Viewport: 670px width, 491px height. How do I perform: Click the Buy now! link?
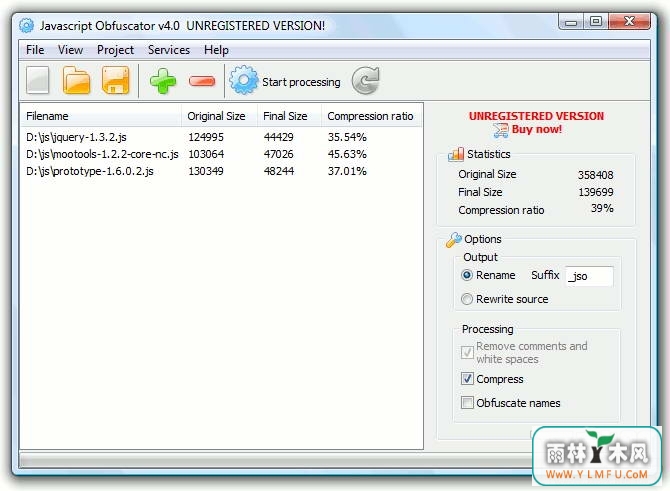coord(537,129)
